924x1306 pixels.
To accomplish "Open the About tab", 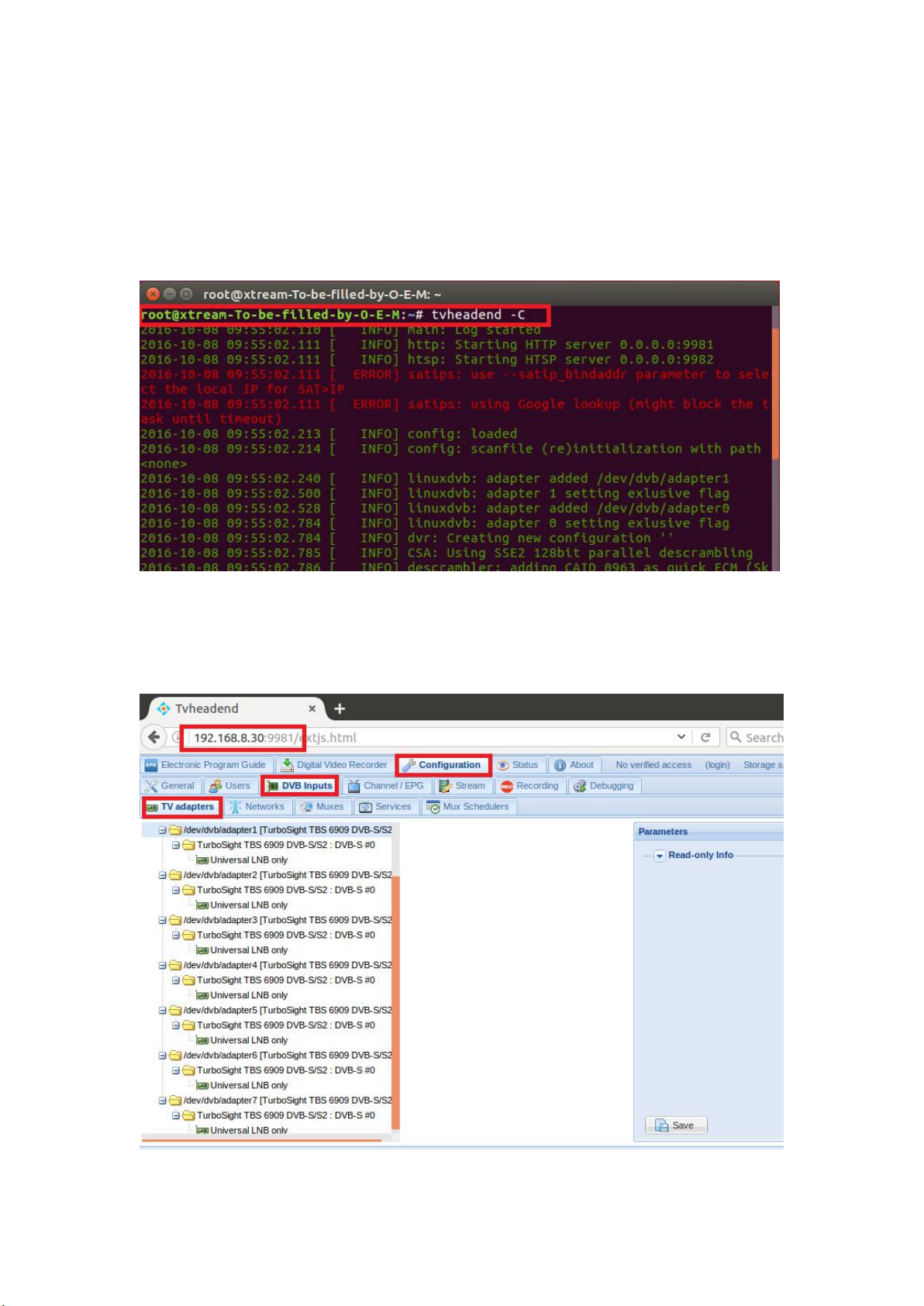I will [x=574, y=765].
